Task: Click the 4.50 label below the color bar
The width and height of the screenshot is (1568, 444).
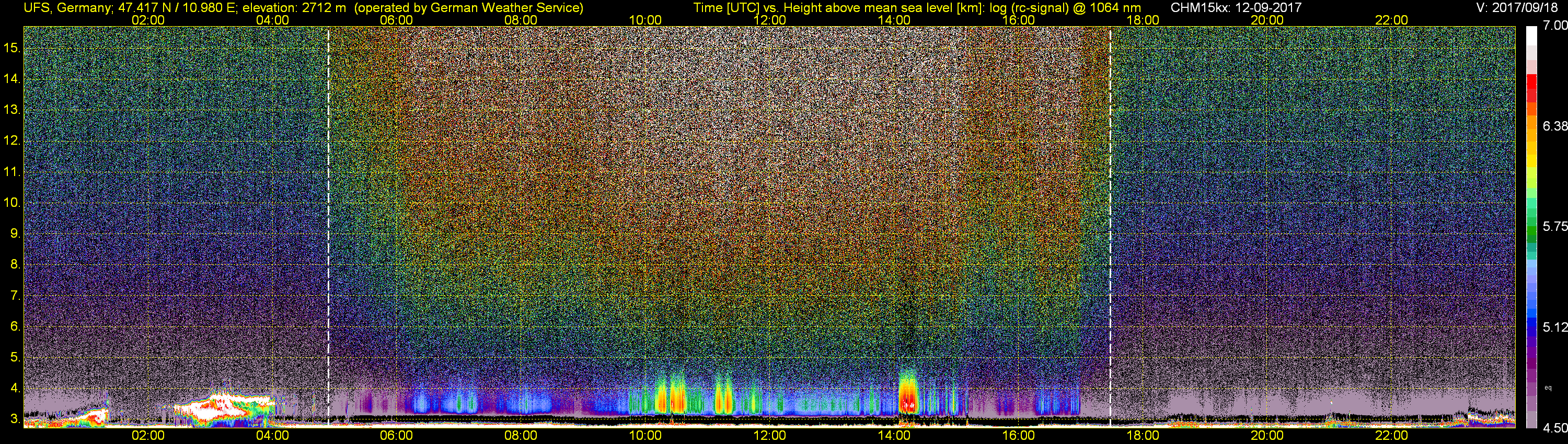Action: pos(1555,428)
